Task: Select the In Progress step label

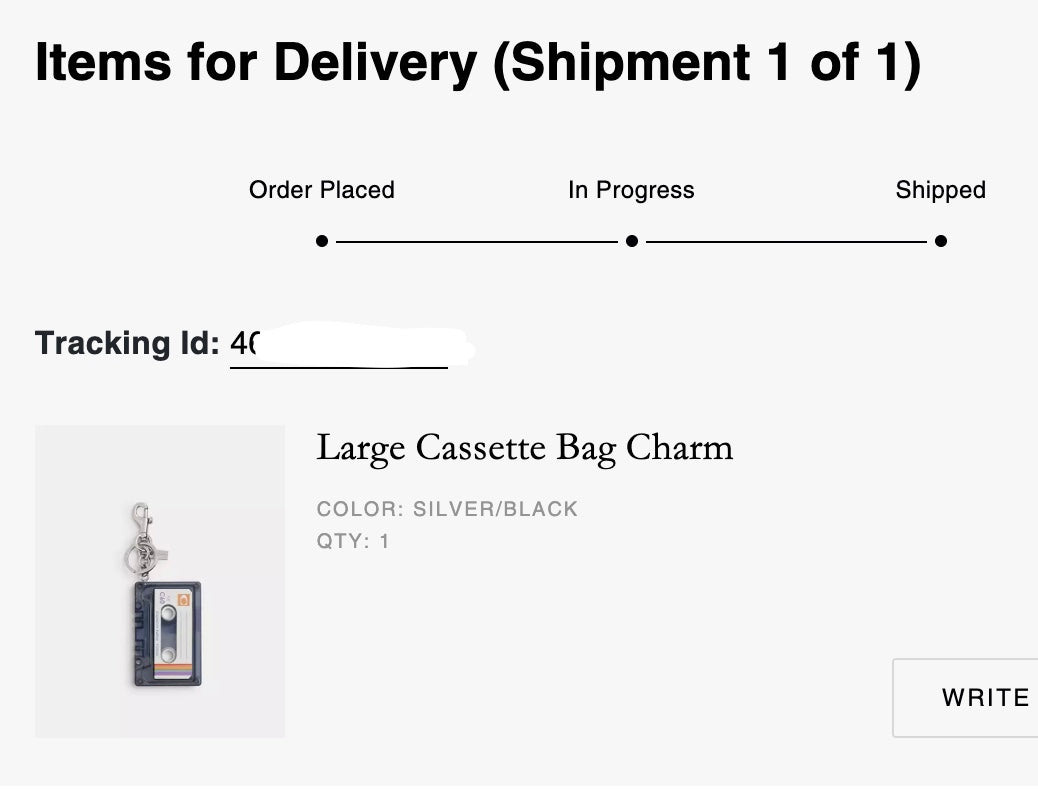Action: coord(631,190)
